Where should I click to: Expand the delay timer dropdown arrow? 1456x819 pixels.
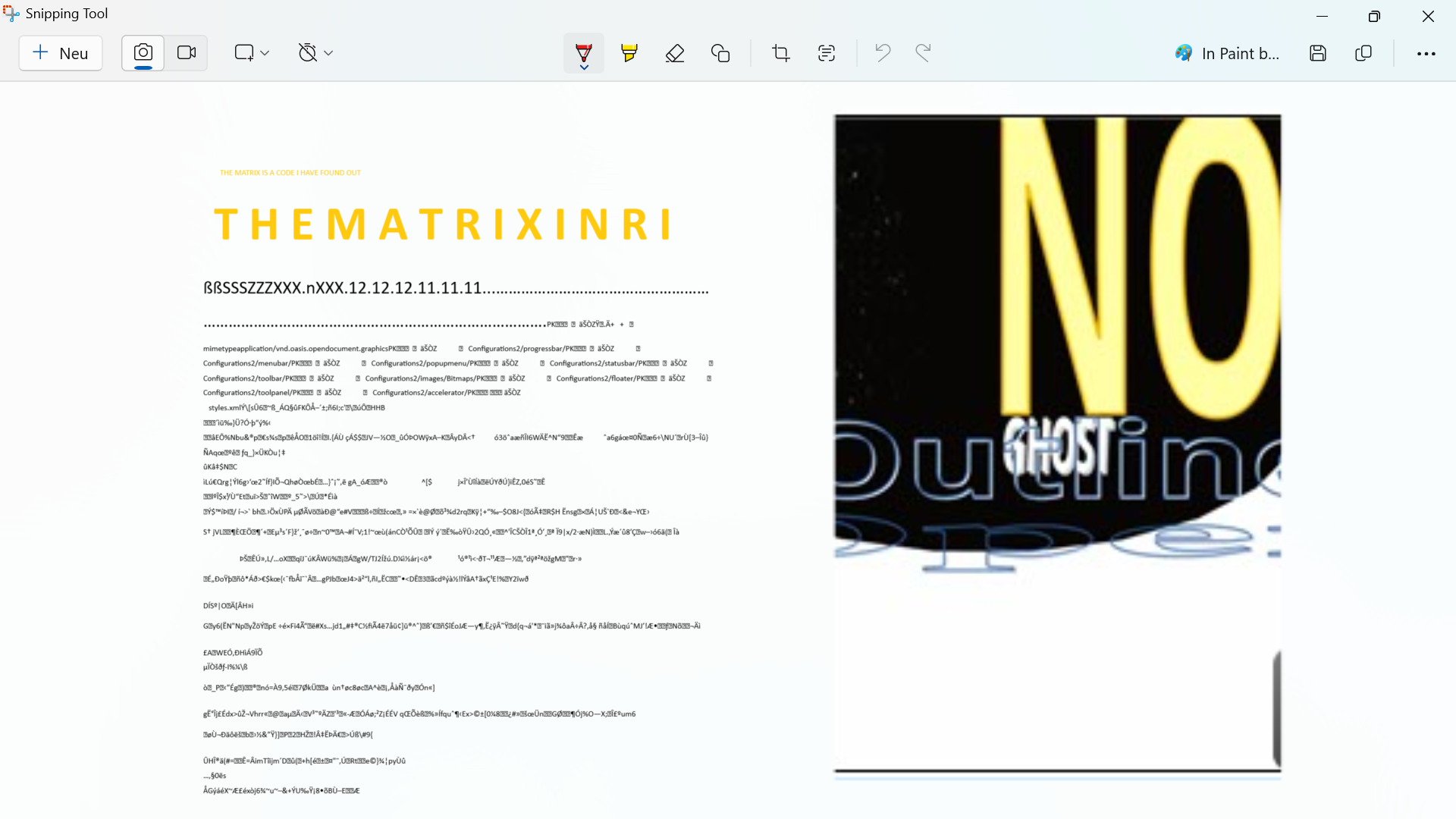click(x=328, y=53)
